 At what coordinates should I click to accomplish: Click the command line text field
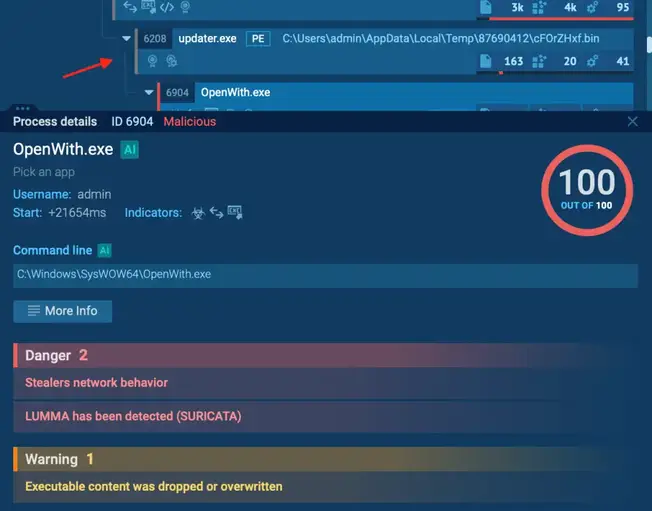pos(325,275)
